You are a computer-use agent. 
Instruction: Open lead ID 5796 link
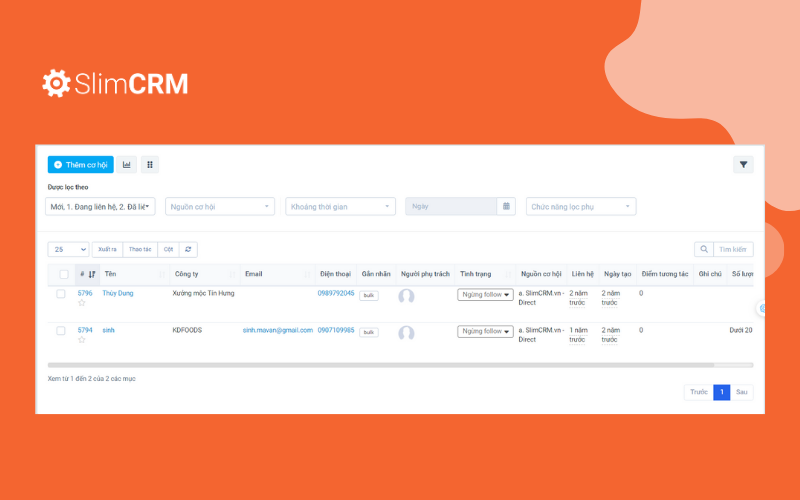point(85,293)
